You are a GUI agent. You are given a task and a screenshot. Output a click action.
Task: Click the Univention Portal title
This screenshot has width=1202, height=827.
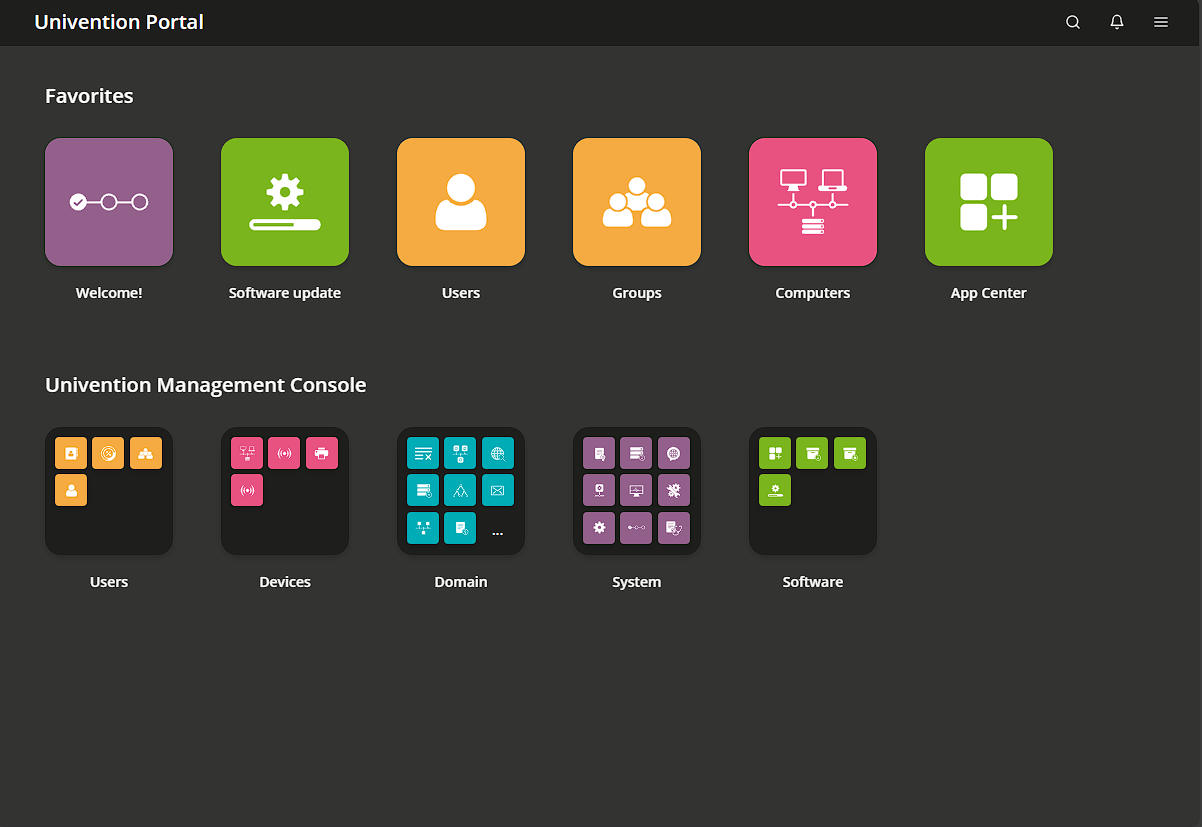coord(119,22)
